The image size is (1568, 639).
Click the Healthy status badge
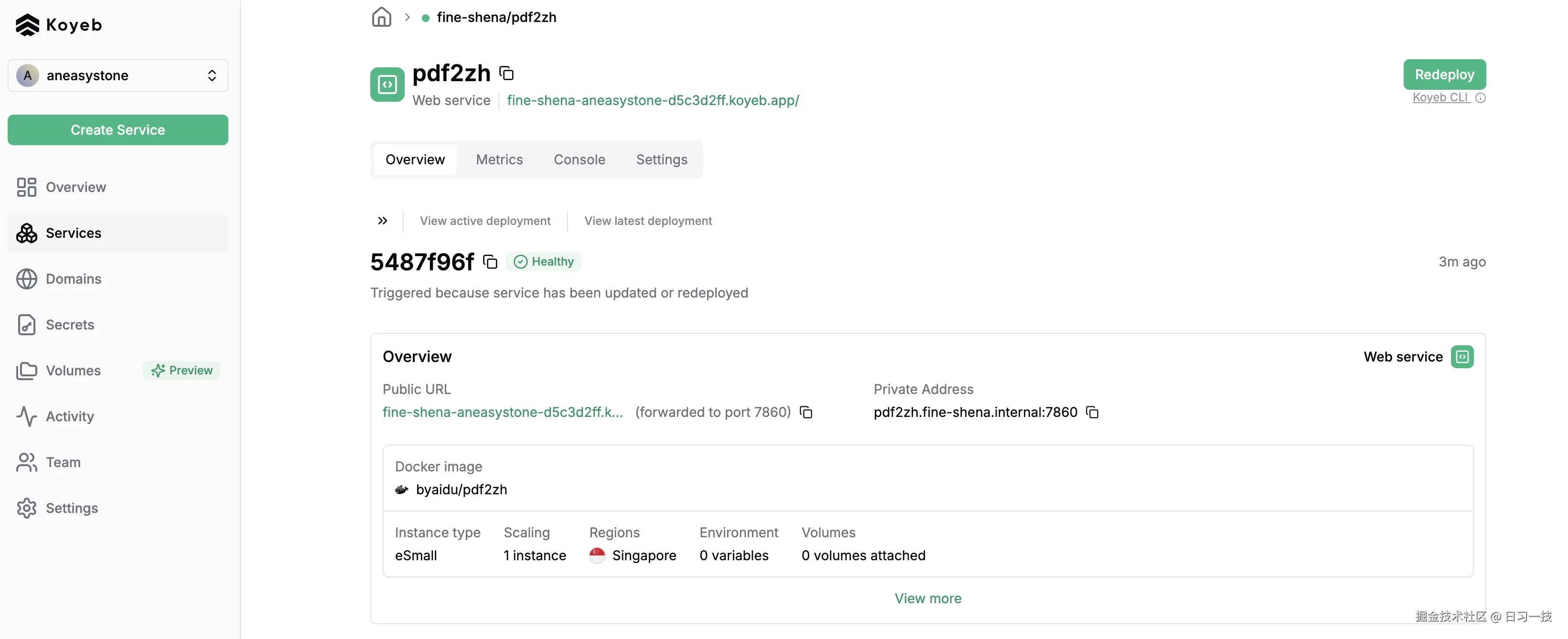544,262
